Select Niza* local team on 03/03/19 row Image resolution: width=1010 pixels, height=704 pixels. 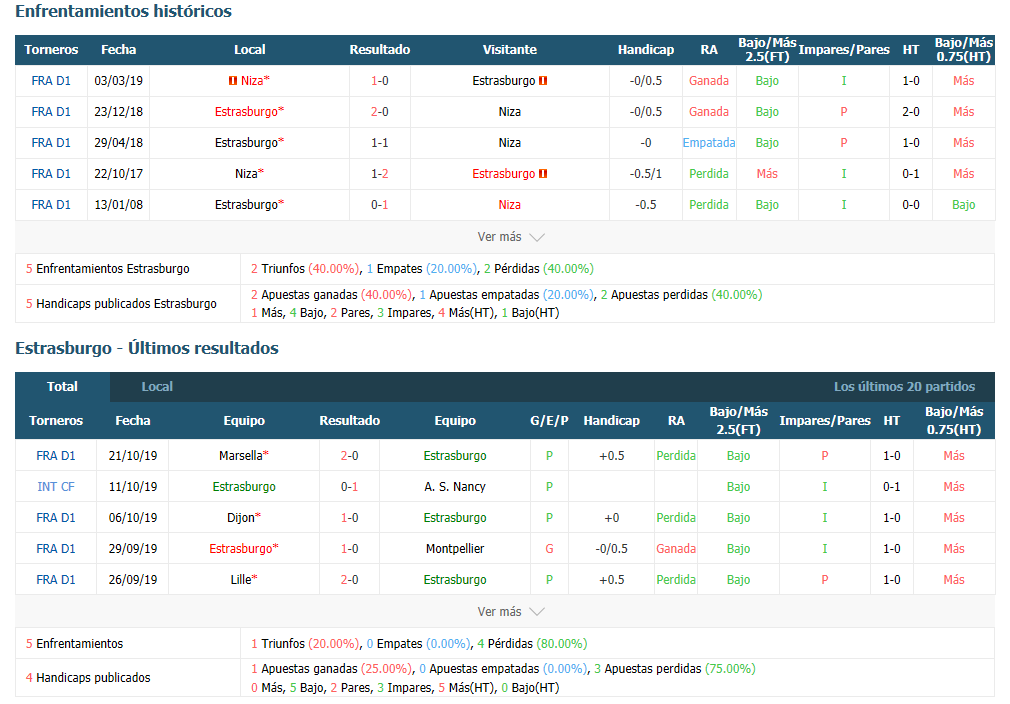tap(255, 81)
